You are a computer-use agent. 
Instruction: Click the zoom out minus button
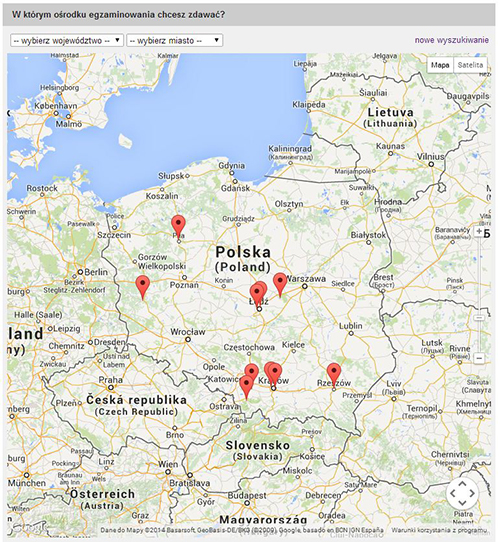[x=479, y=358]
